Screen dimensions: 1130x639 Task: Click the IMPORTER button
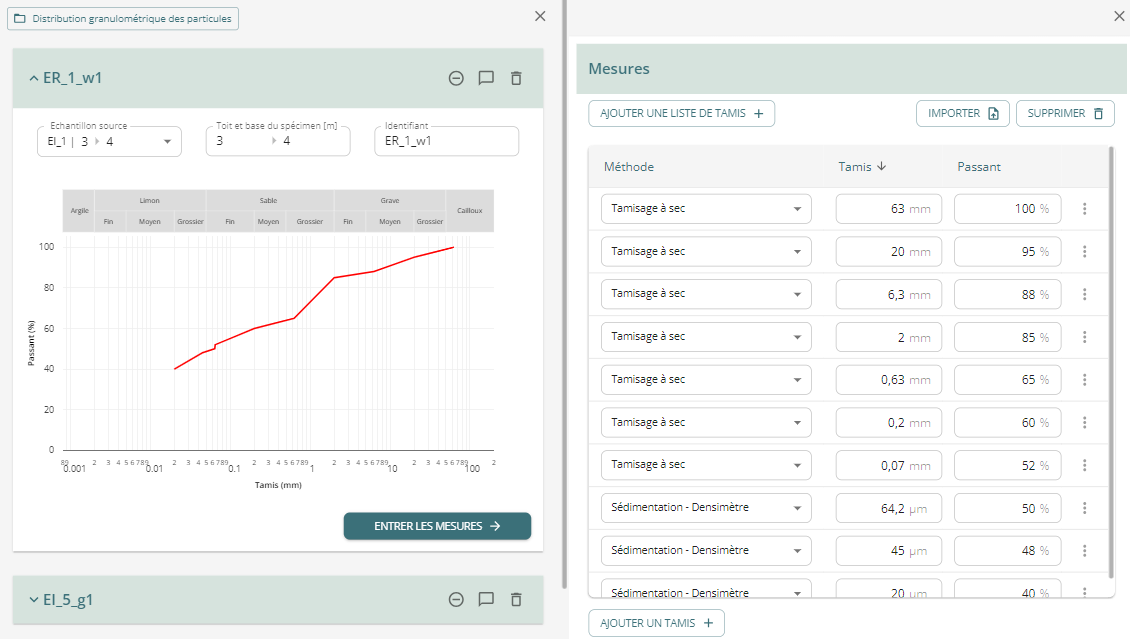click(962, 114)
